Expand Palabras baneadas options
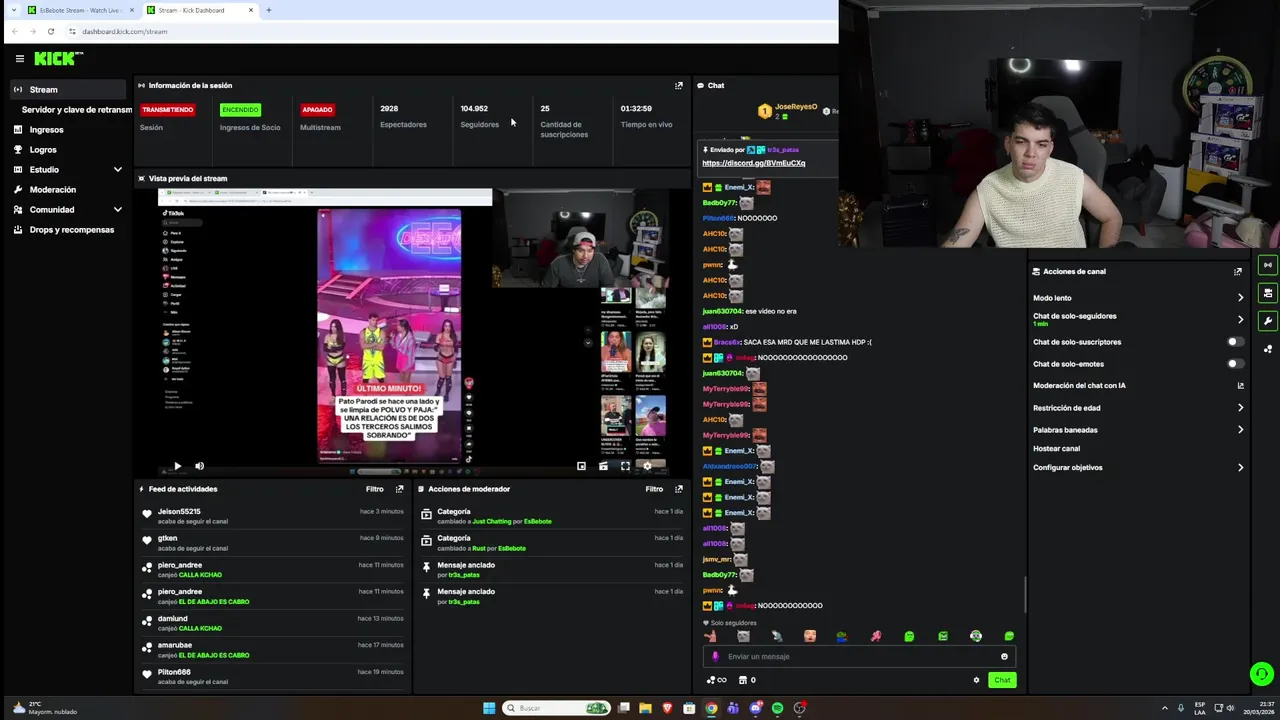Viewport: 1280px width, 720px height. (1240, 430)
